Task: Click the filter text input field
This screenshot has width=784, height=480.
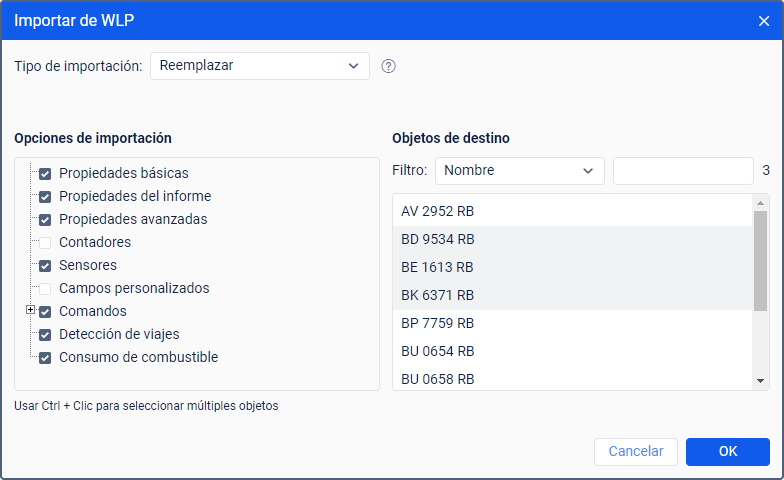Action: click(x=683, y=171)
